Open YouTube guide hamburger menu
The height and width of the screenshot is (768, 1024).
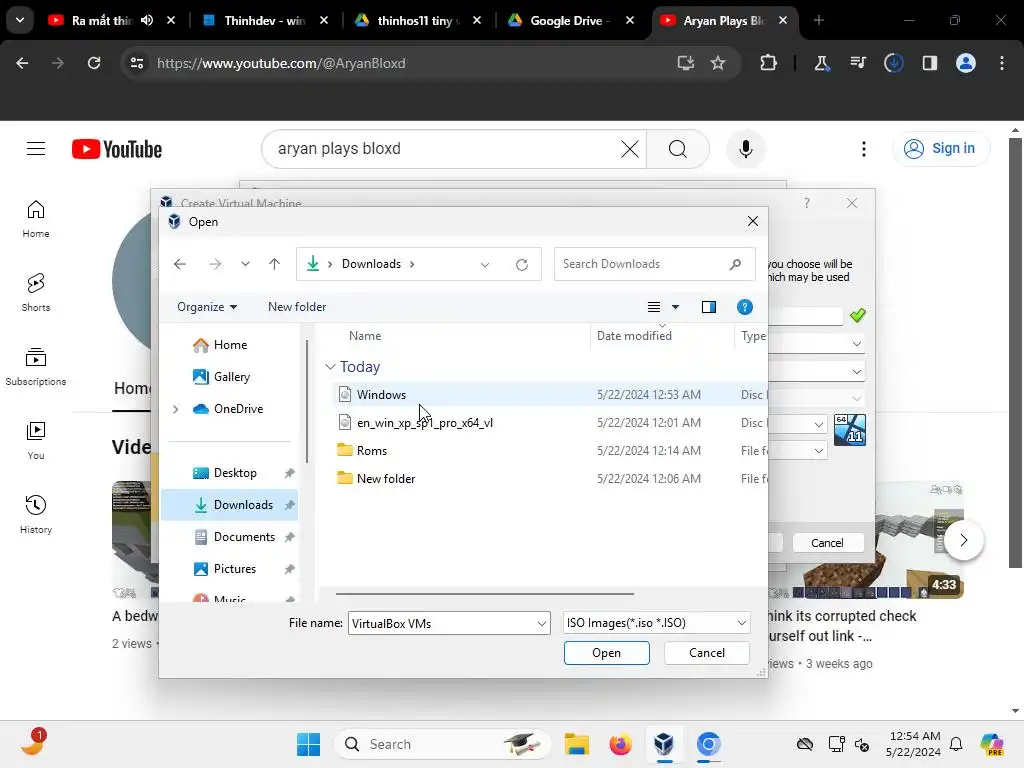coord(36,149)
